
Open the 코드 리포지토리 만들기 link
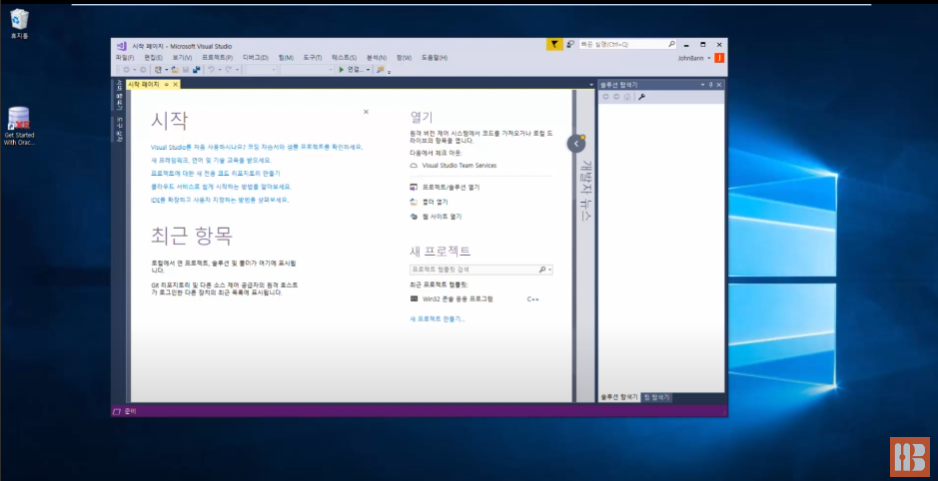(215, 173)
